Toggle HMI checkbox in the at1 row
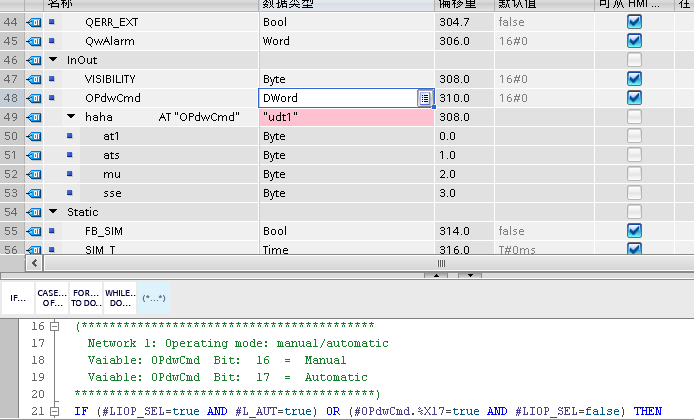694x420 pixels. tap(634, 136)
